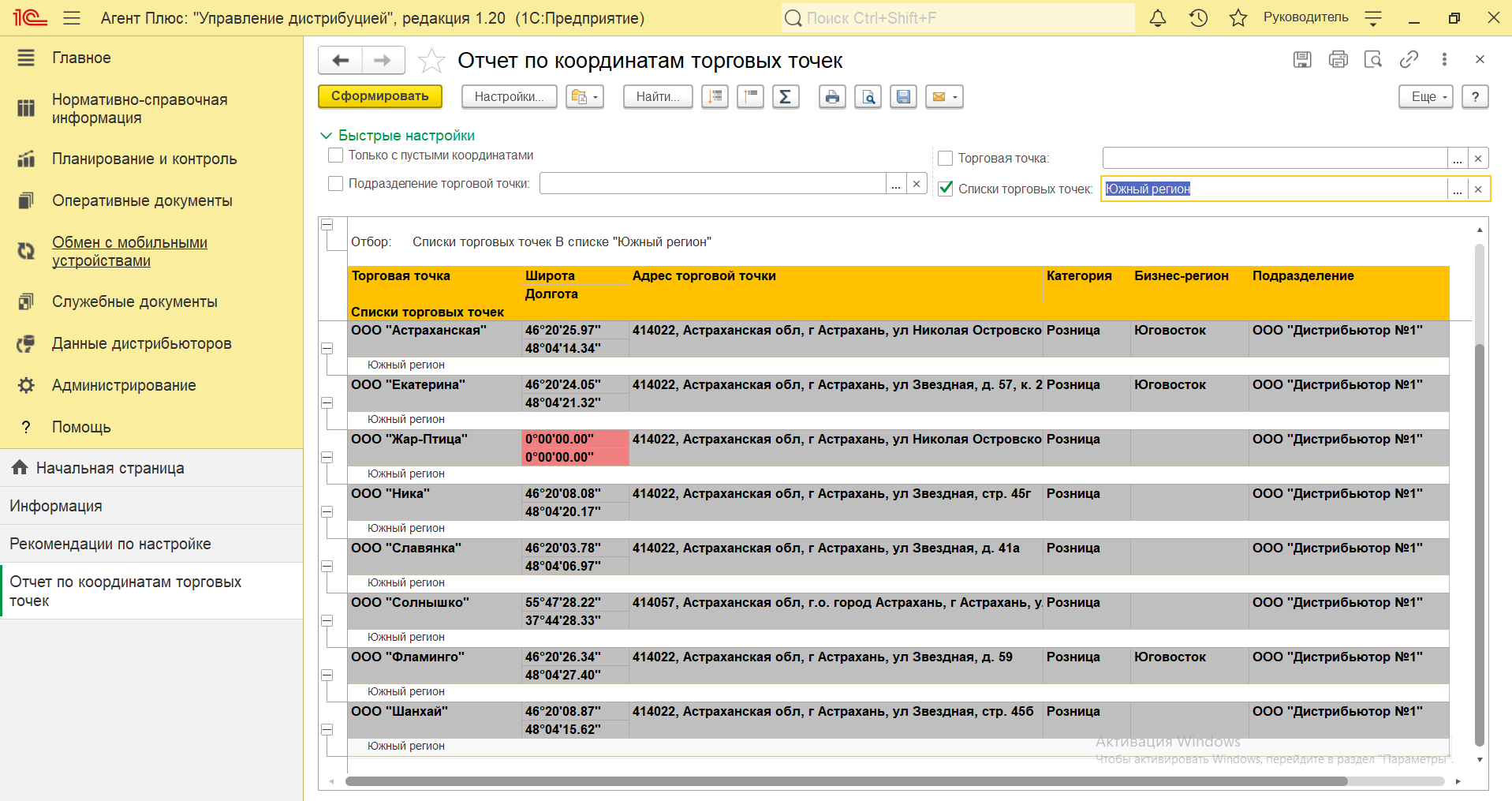This screenshot has height=801, width=1512.
Task: Click the search field Поиск Ctrl+Shift+F
Action: click(958, 17)
